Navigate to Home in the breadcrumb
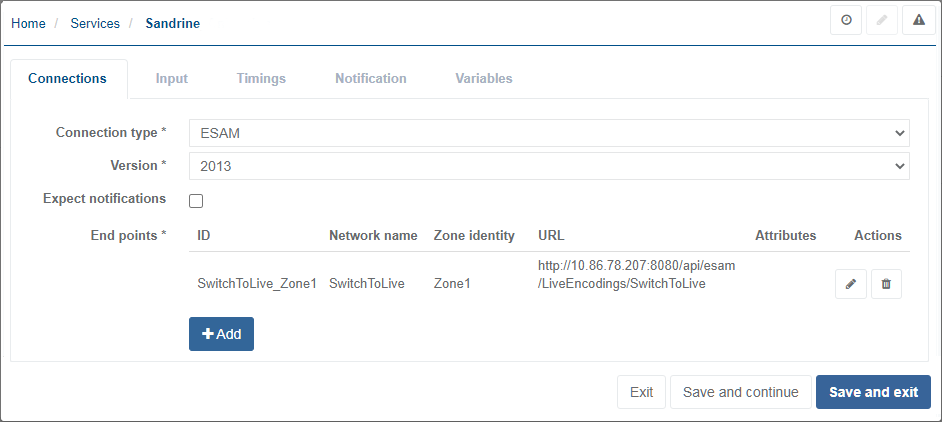Viewport: 942px width, 422px height. (x=28, y=23)
